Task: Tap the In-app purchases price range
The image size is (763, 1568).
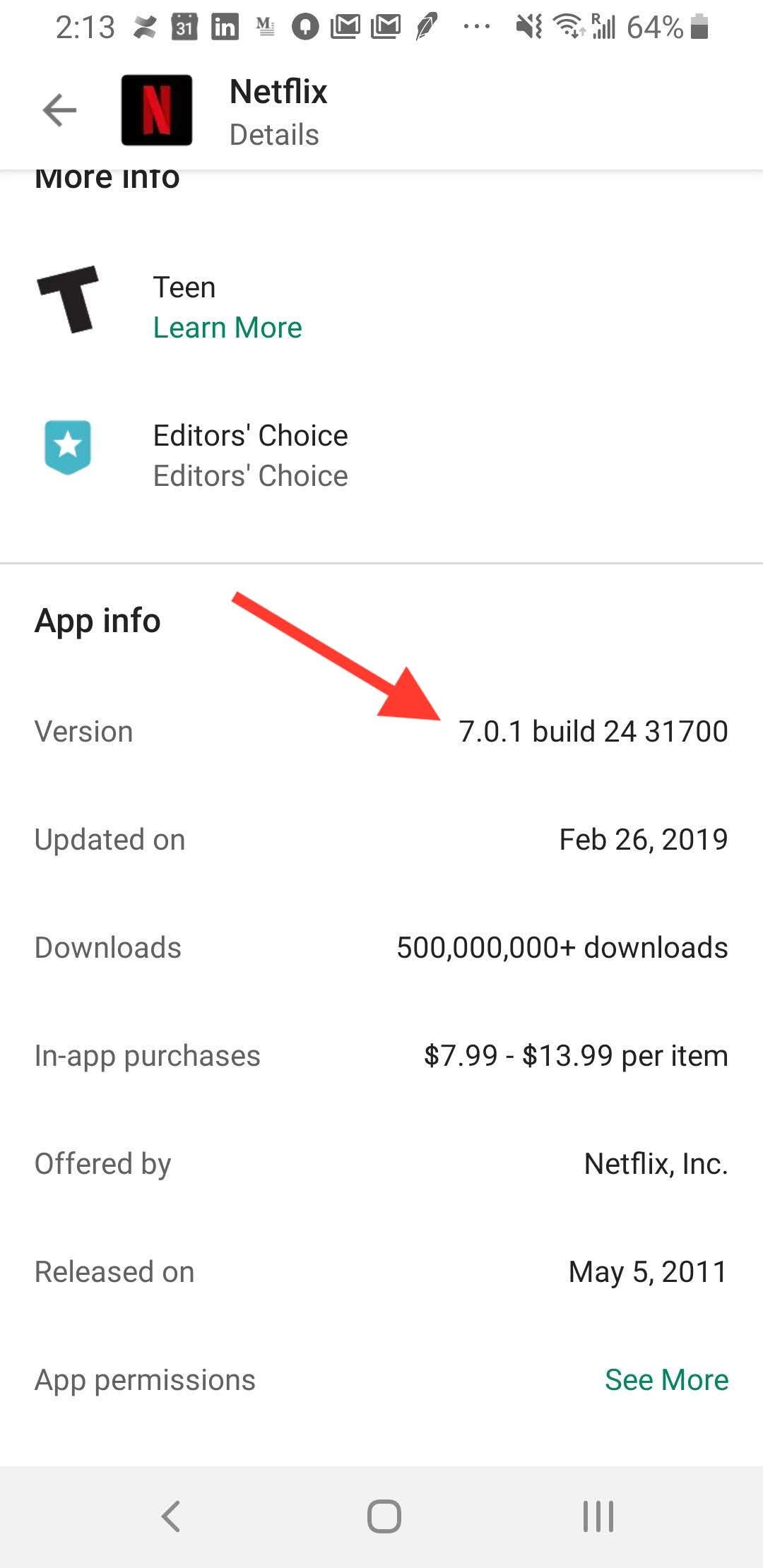Action: point(576,1055)
